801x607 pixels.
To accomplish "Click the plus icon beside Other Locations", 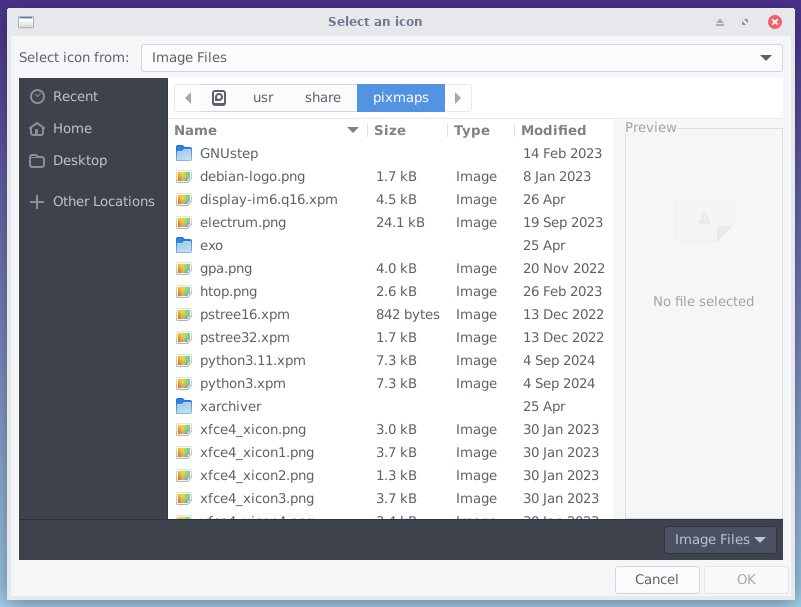I will [x=38, y=202].
